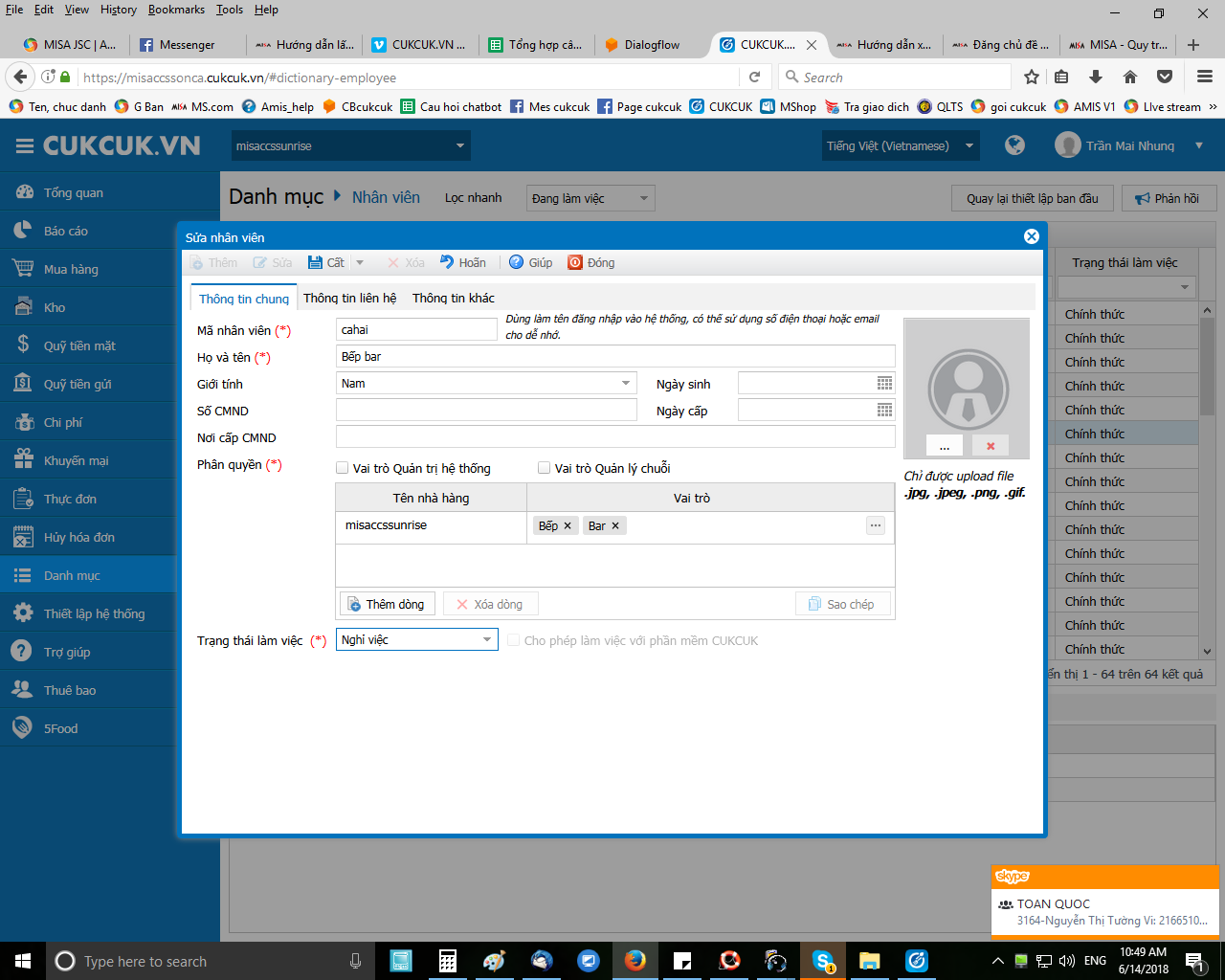This screenshot has height=980, width=1225.
Task: Click Sao chép button
Action: coord(842,604)
